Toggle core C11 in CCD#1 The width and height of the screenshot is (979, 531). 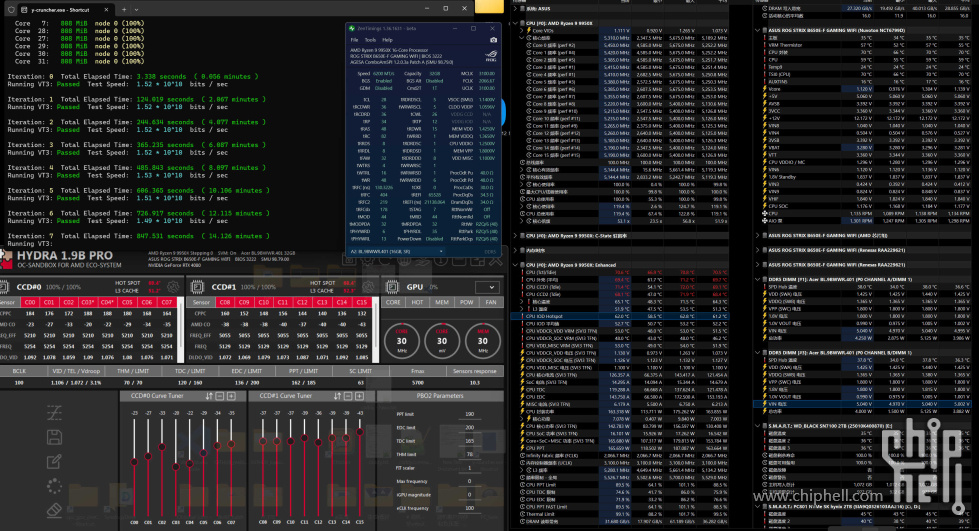point(283,302)
